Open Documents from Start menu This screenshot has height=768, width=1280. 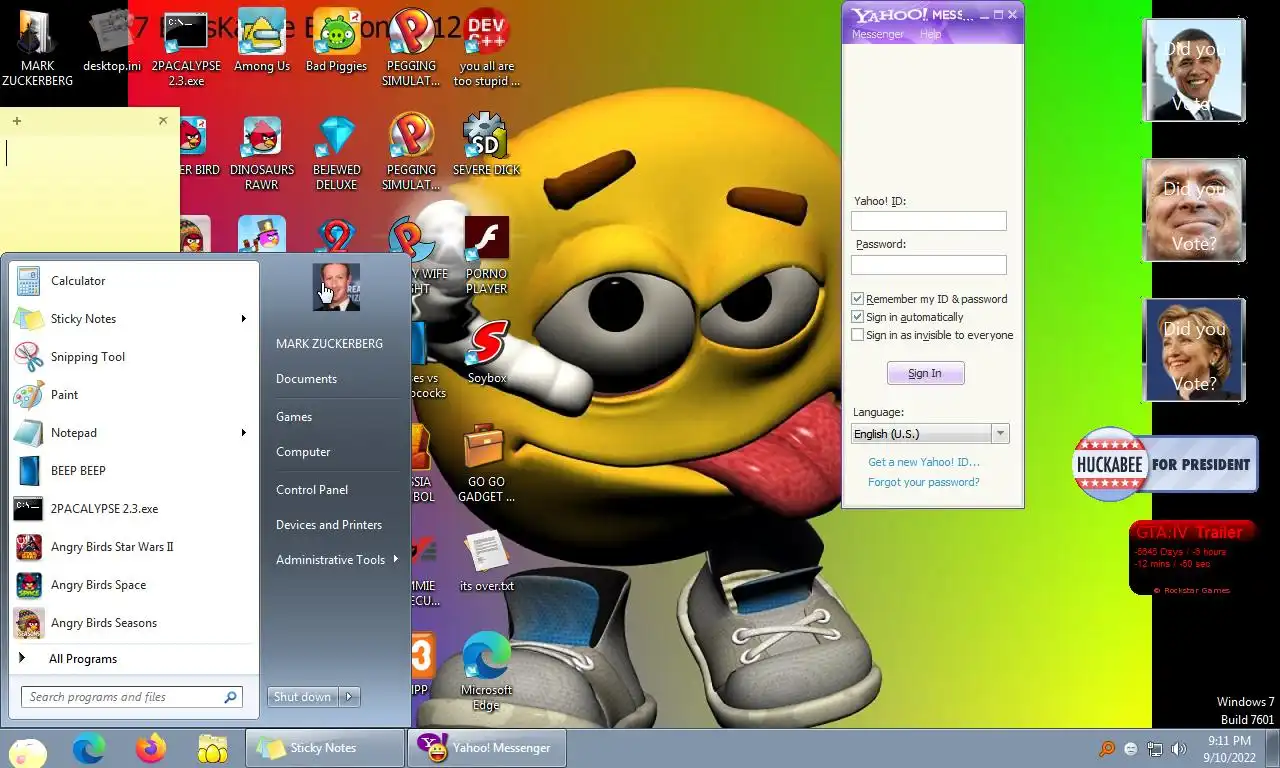tap(306, 379)
